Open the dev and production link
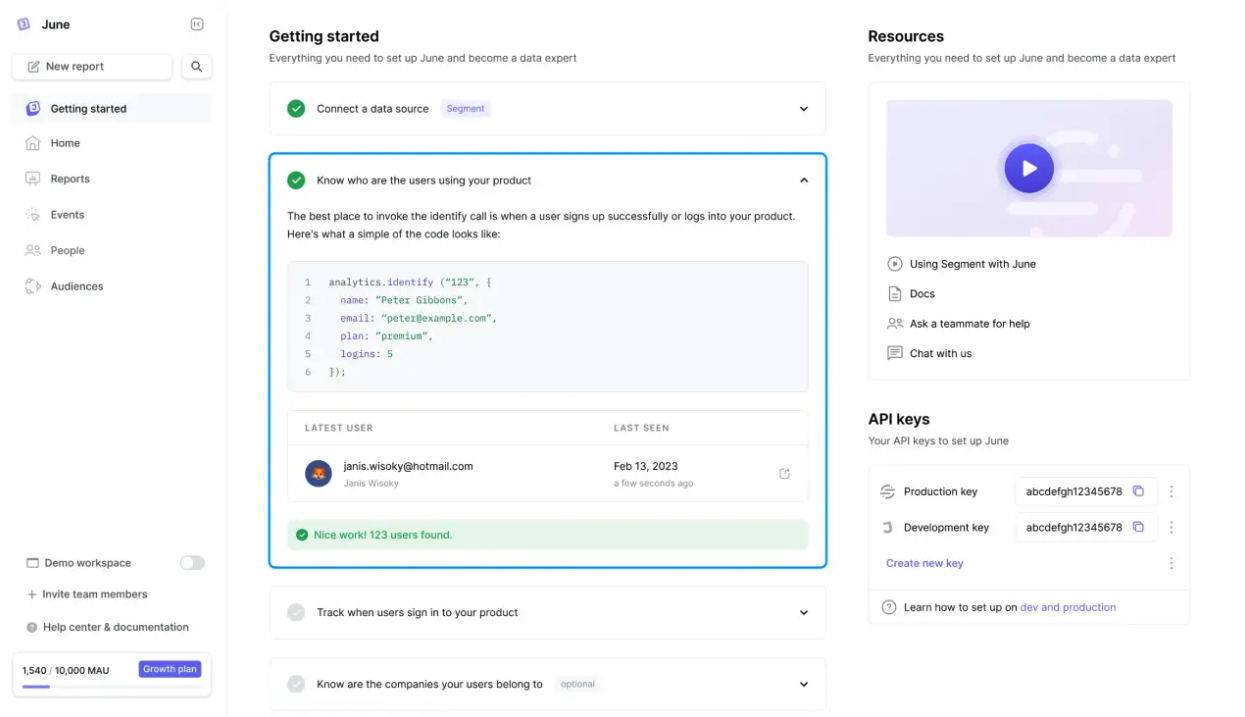The image size is (1245, 717). pos(1067,607)
